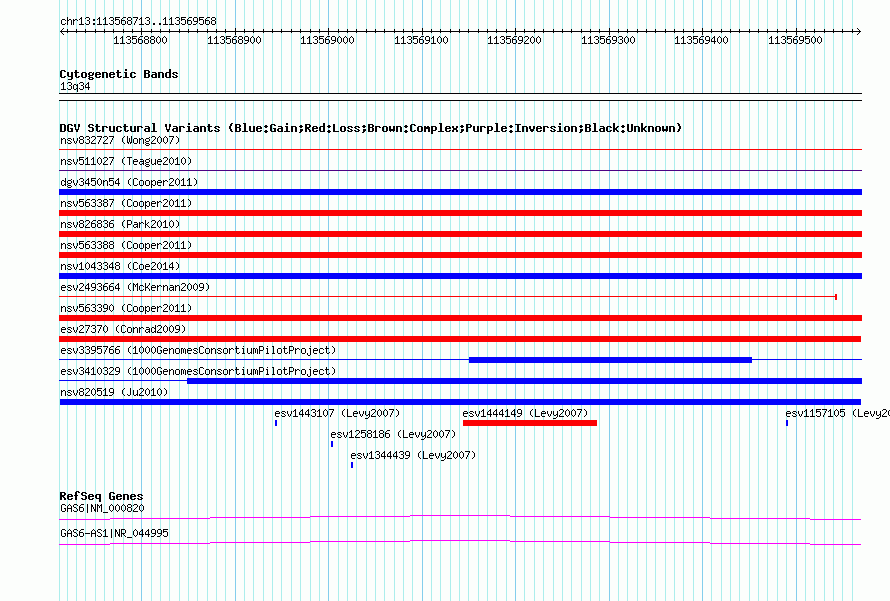Click the blue dgv3450n54 gain bar
The height and width of the screenshot is (601, 890).
coord(460,192)
